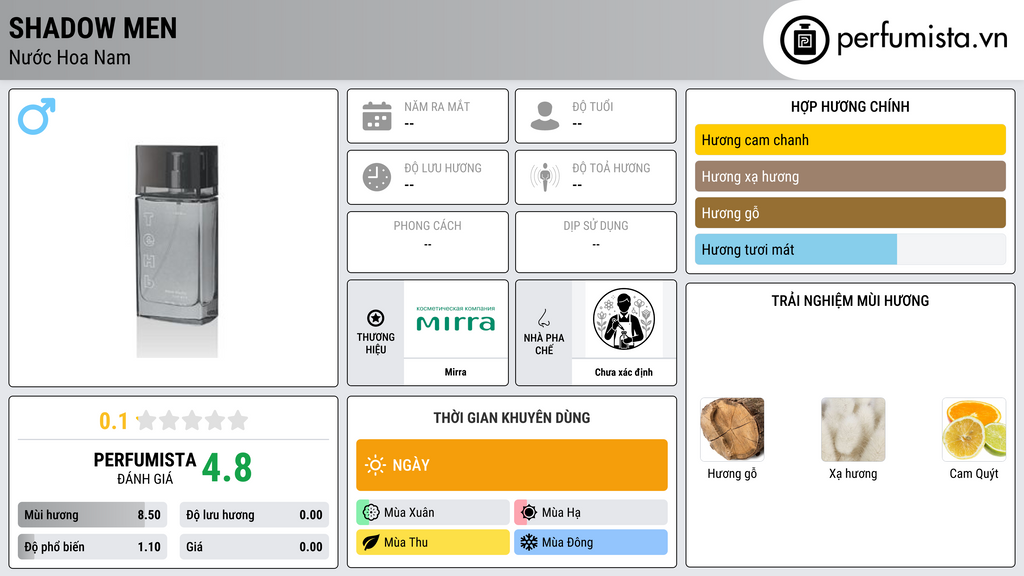
Task: Click the person icon for Độ tuổi
Action: (545, 116)
